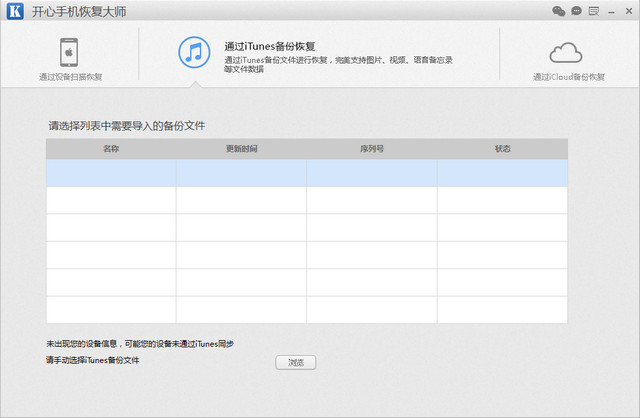Click the 浏览 browse button

[x=296, y=362]
